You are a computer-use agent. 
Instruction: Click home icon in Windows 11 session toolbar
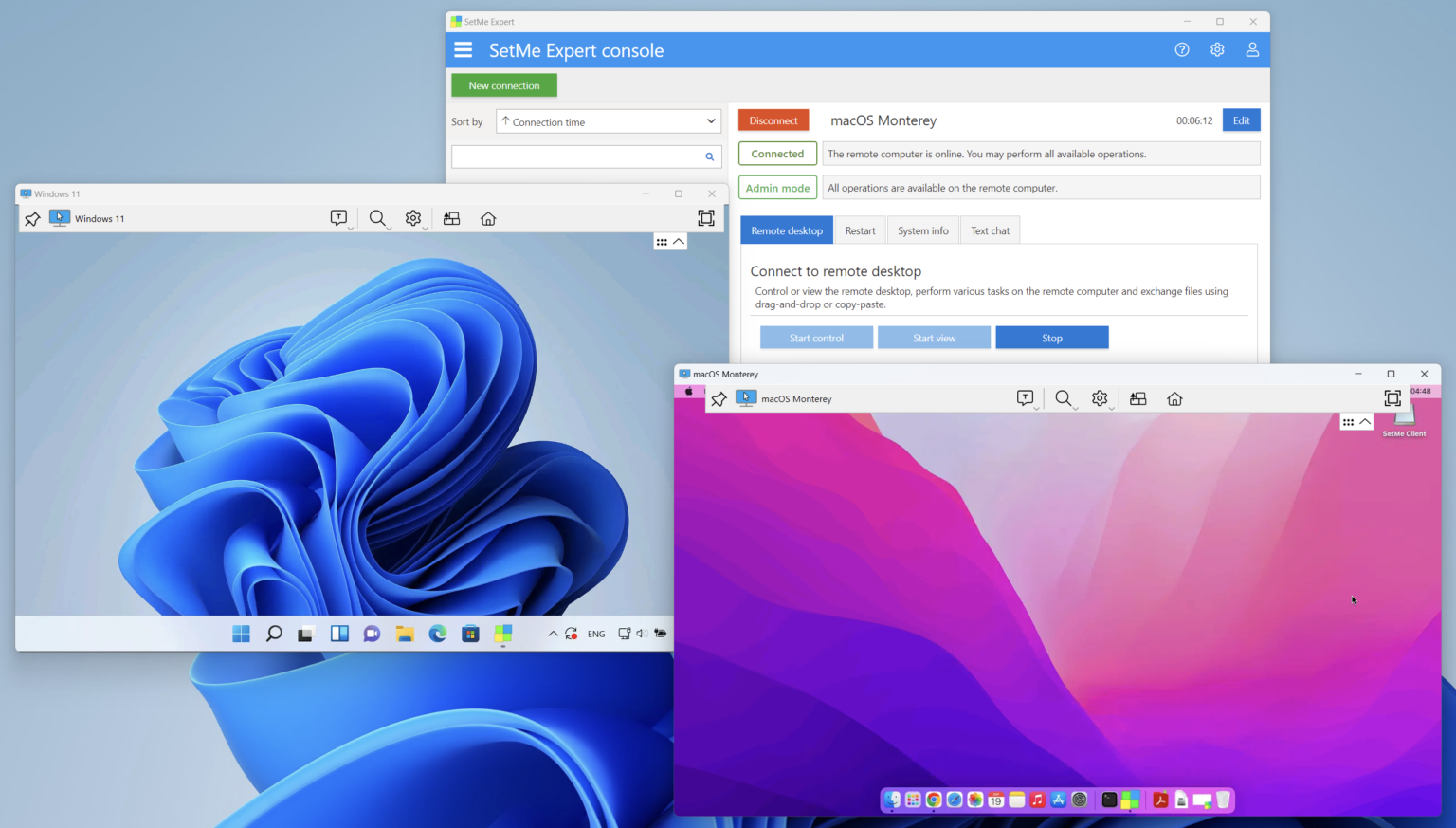point(488,218)
